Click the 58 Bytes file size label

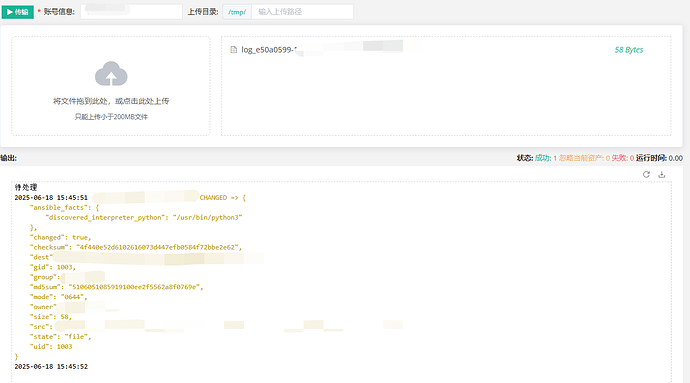click(629, 50)
